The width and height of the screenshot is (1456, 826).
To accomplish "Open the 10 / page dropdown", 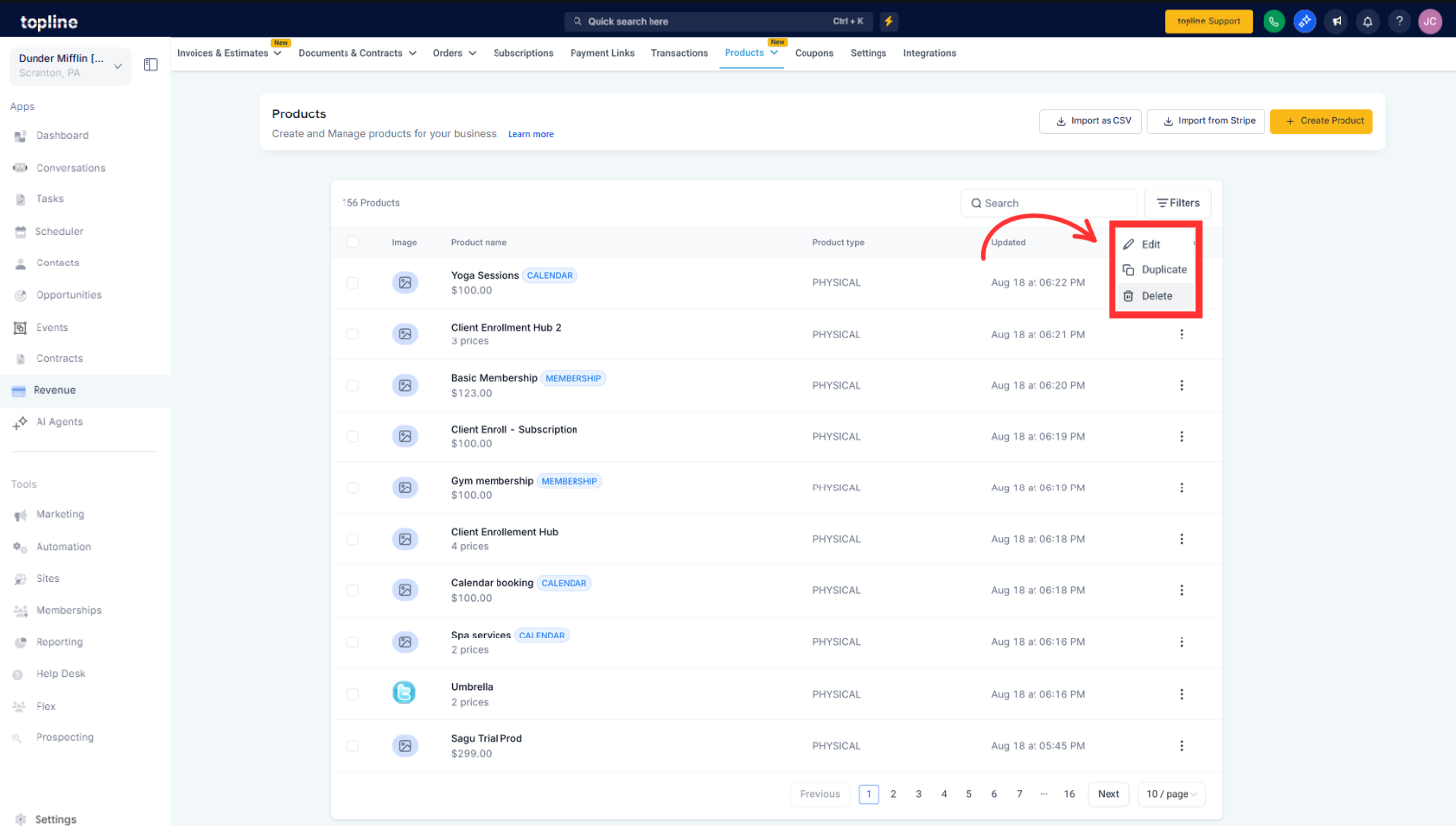I will (x=1171, y=794).
